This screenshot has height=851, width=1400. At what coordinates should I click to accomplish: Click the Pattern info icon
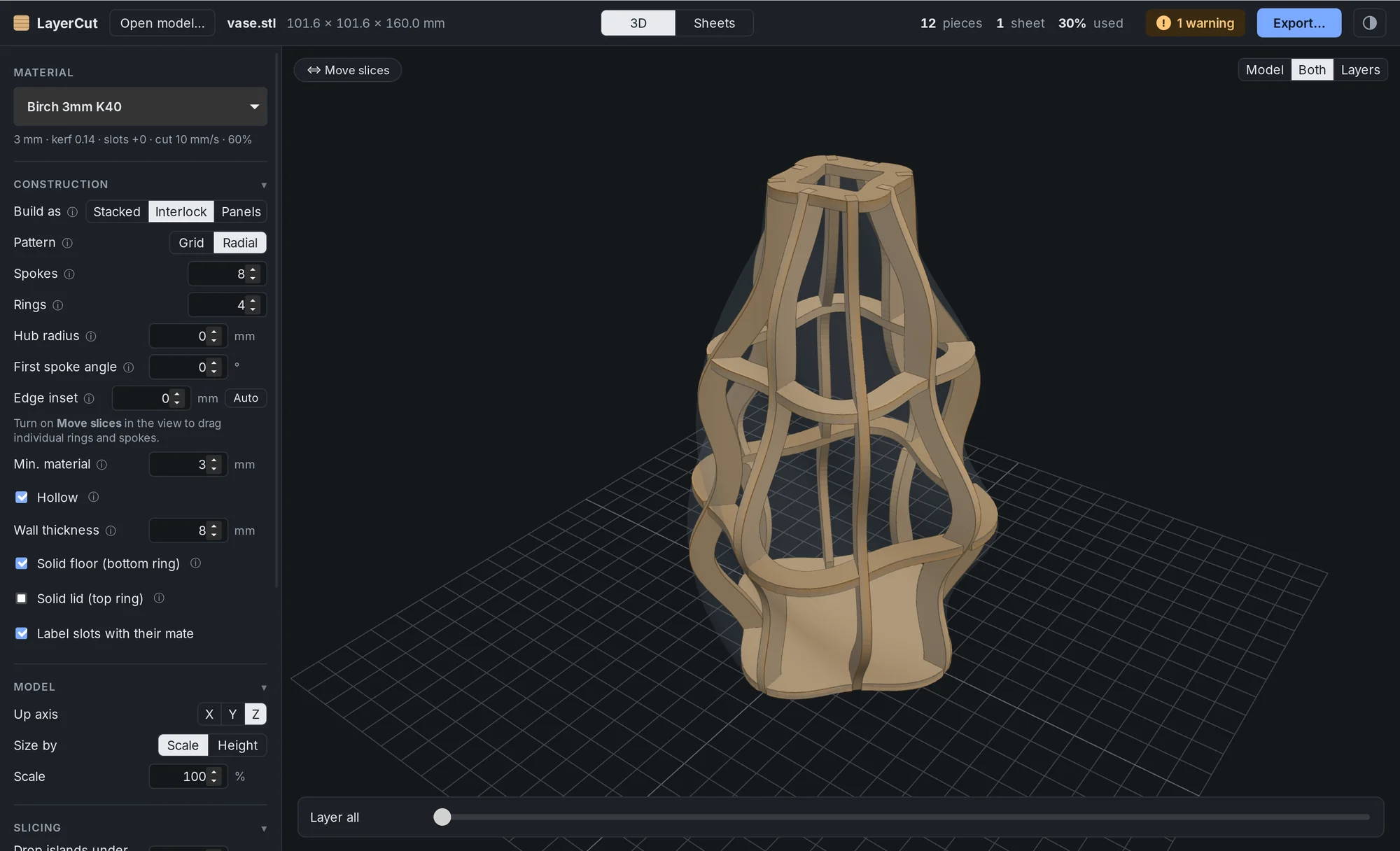point(67,243)
